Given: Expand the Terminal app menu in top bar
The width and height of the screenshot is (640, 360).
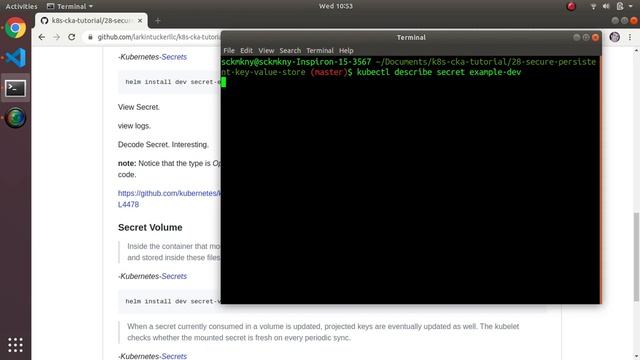Looking at the screenshot, I should (70, 6).
